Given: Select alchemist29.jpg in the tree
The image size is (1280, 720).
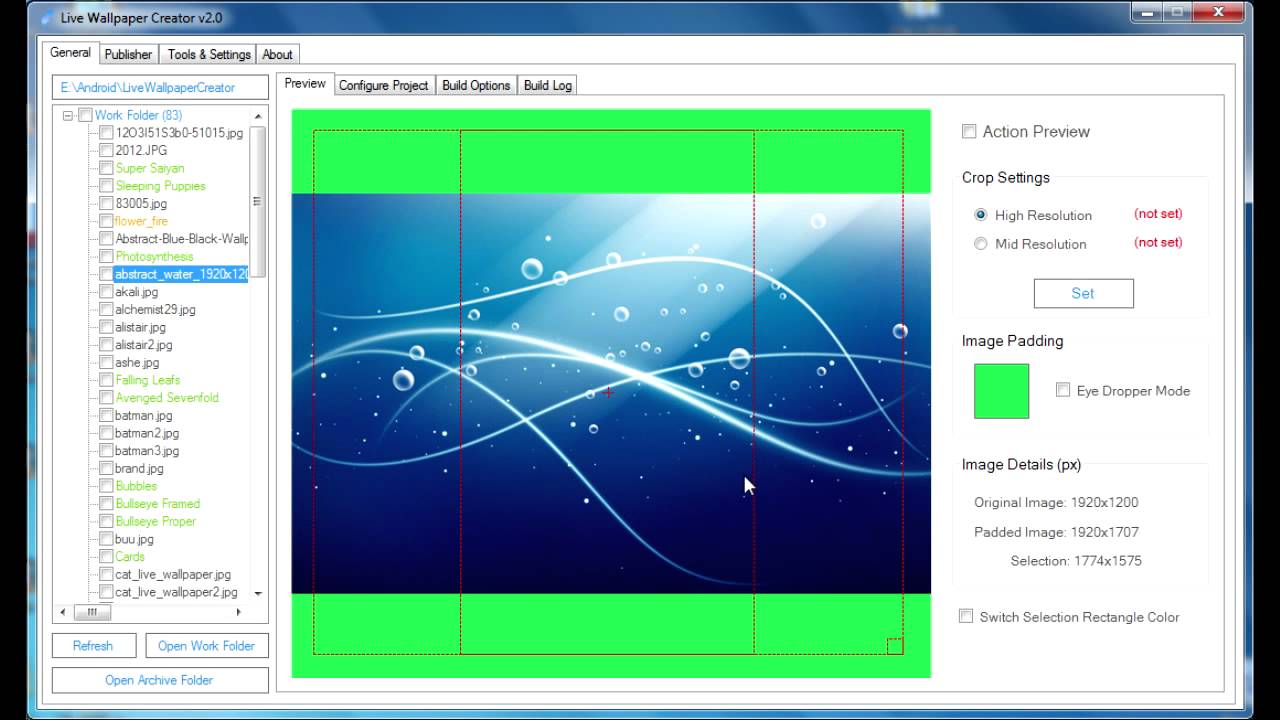Looking at the screenshot, I should coord(155,310).
